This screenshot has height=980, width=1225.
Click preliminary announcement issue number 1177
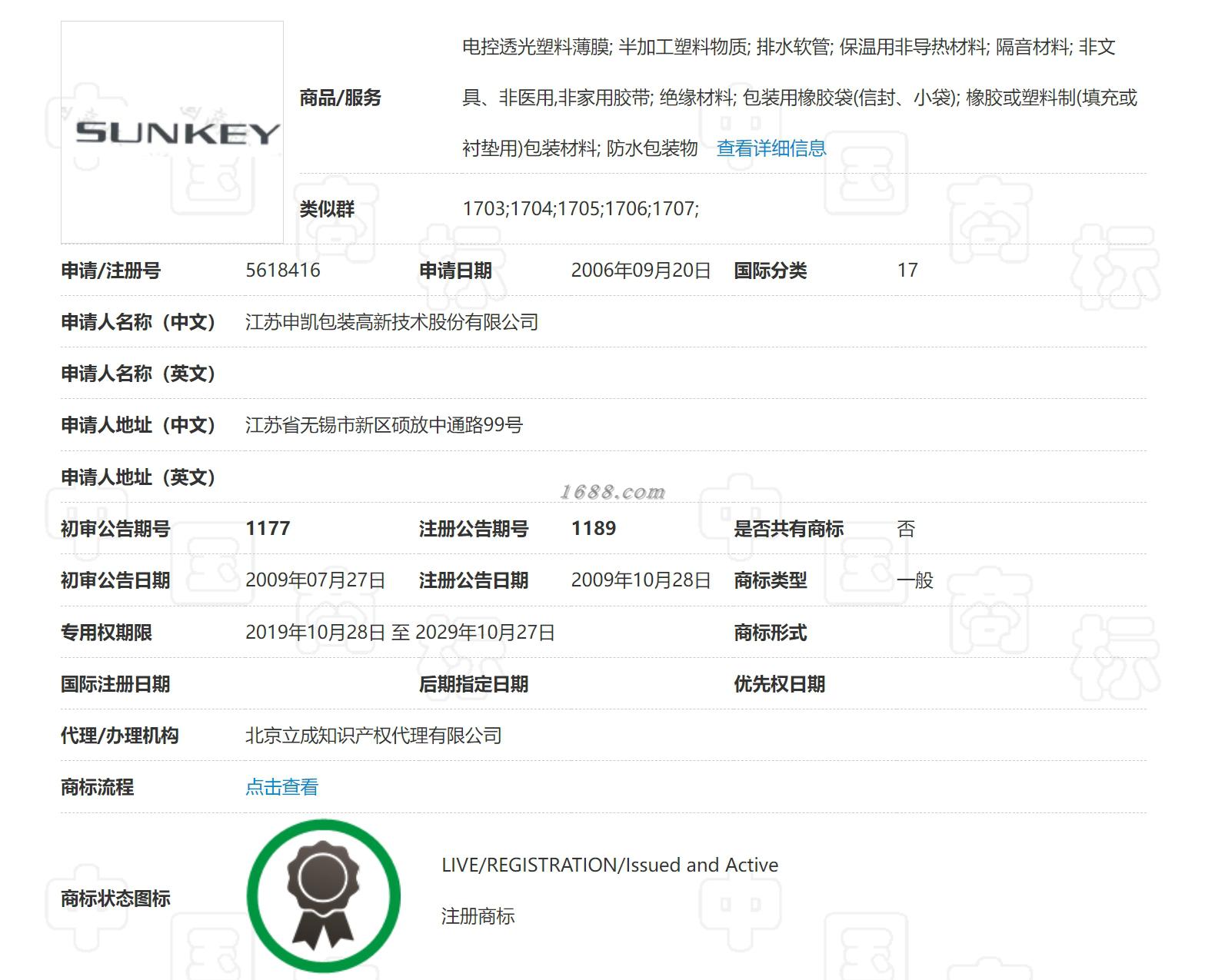coord(268,529)
